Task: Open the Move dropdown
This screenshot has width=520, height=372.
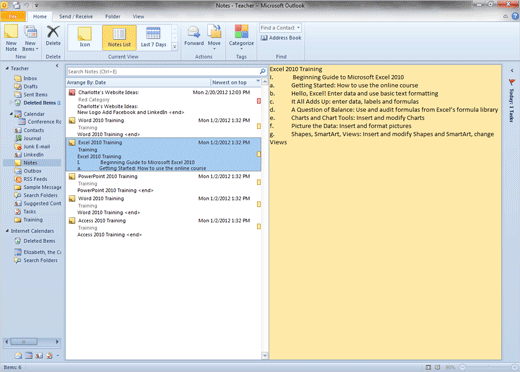Action: (214, 37)
